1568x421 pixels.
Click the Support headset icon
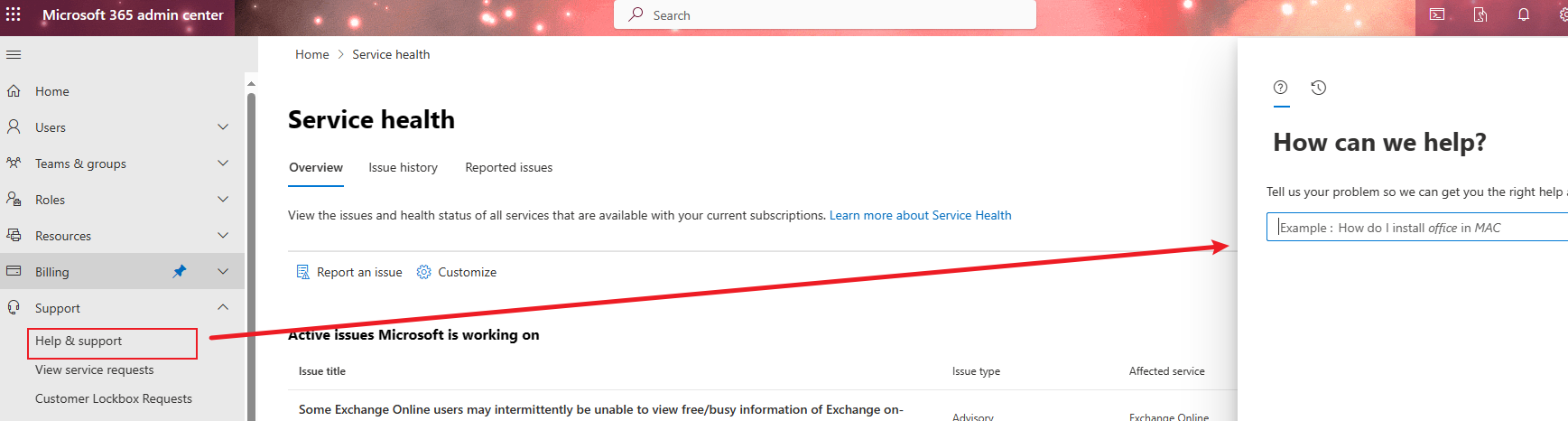point(14,308)
